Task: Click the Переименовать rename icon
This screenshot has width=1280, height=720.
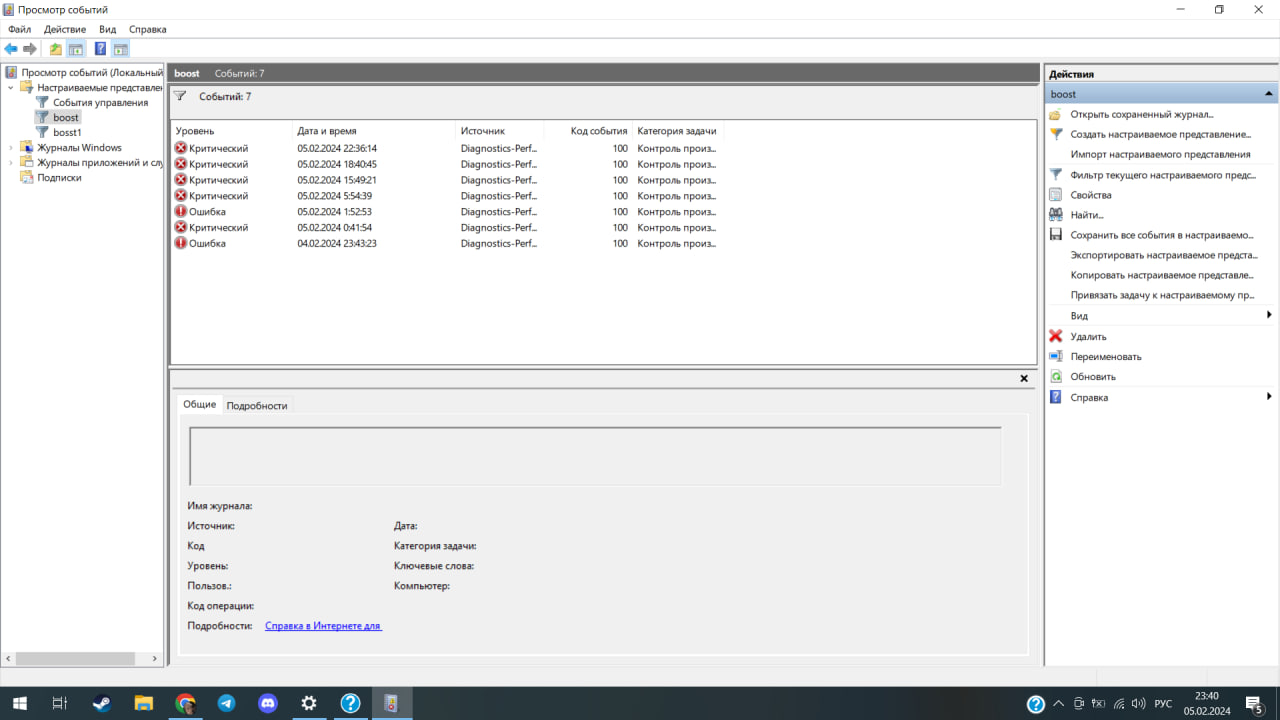Action: click(1055, 356)
